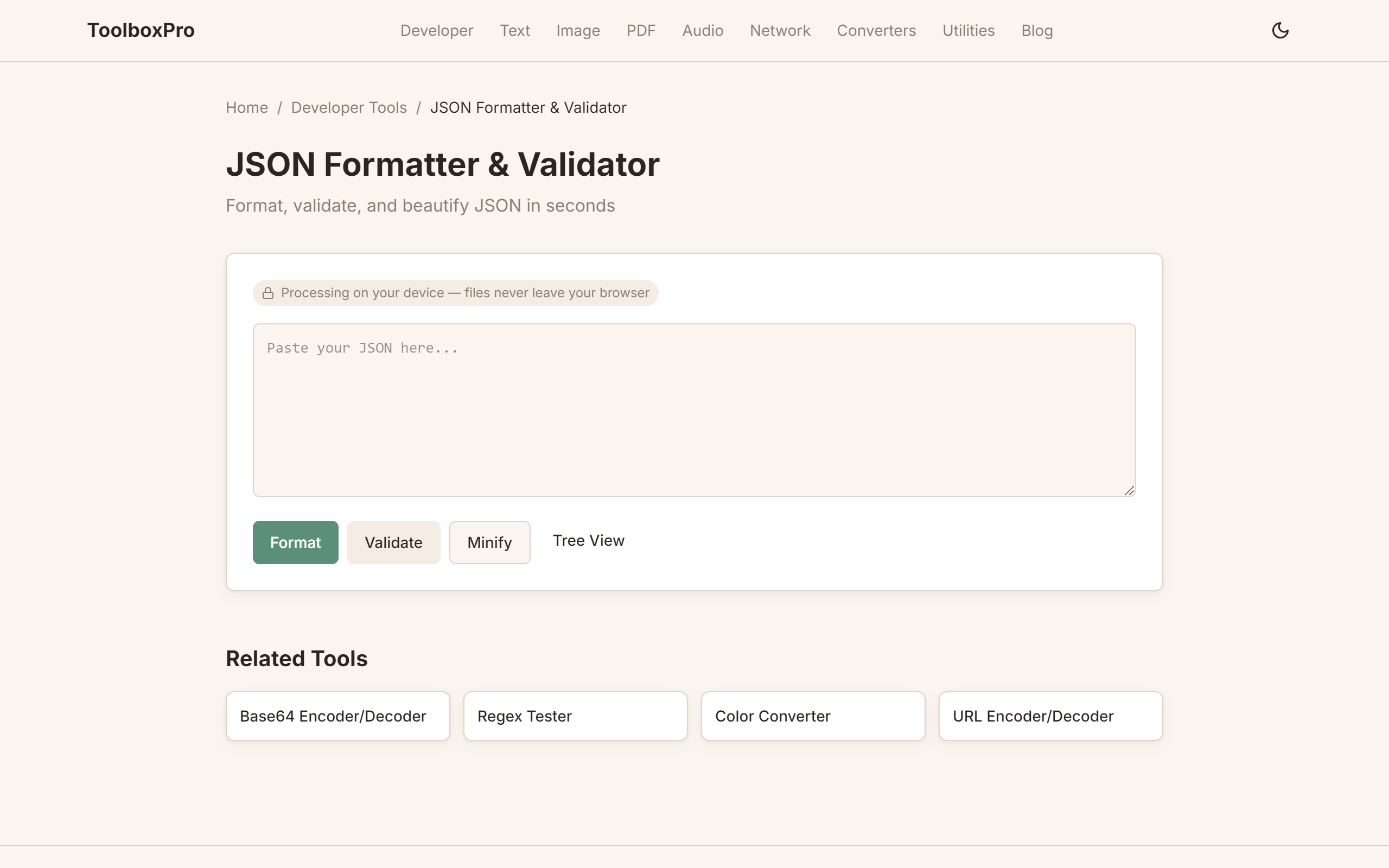Viewport: 1389px width, 868px height.
Task: Open the Network menu
Action: click(x=780, y=30)
